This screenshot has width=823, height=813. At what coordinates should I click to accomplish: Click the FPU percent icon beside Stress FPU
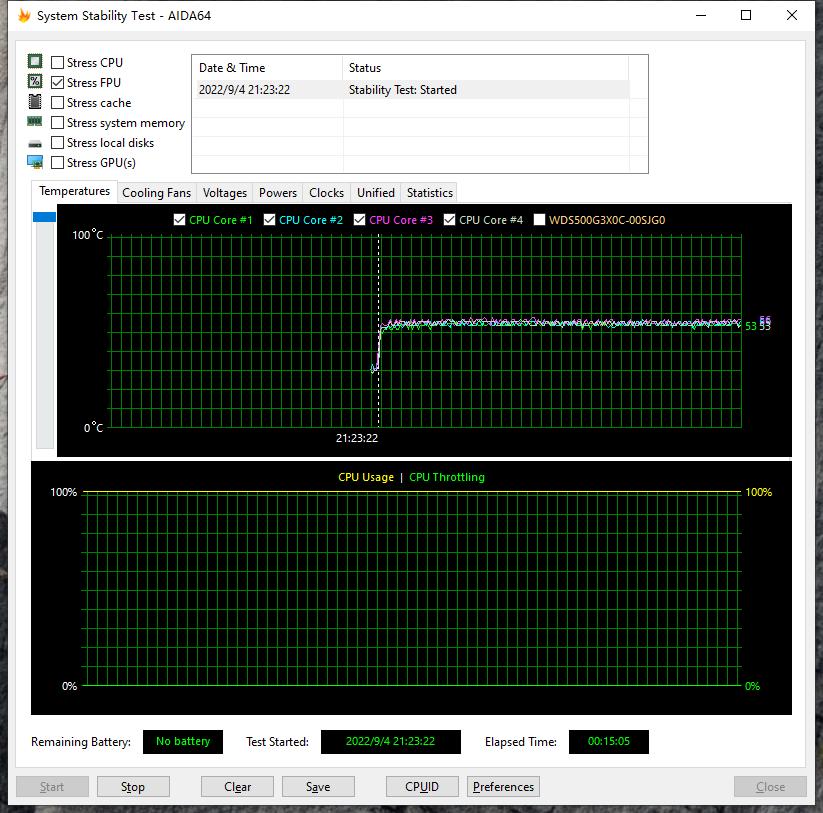35,82
